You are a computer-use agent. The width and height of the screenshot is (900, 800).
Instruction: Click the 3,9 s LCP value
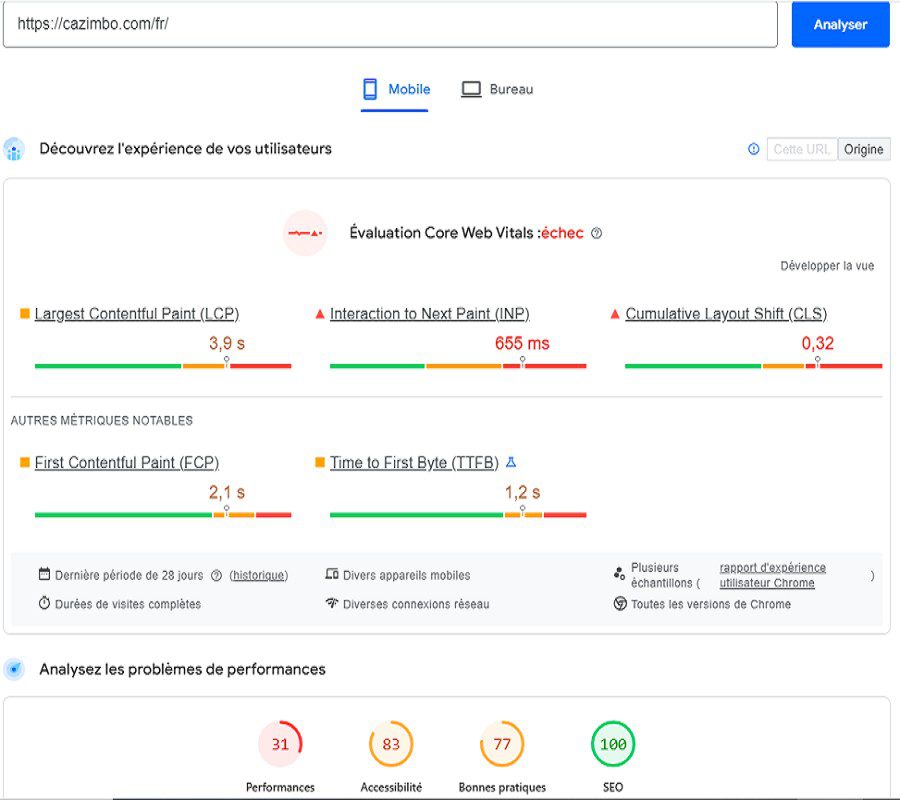pos(227,343)
